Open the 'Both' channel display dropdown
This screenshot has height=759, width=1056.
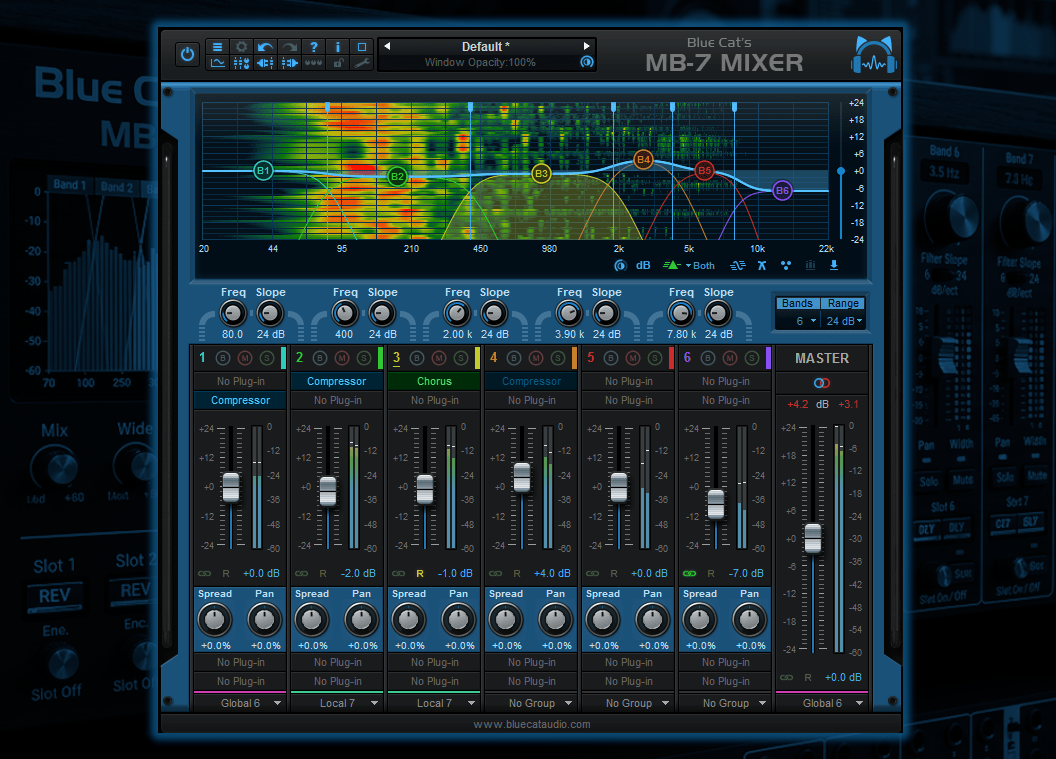(700, 265)
